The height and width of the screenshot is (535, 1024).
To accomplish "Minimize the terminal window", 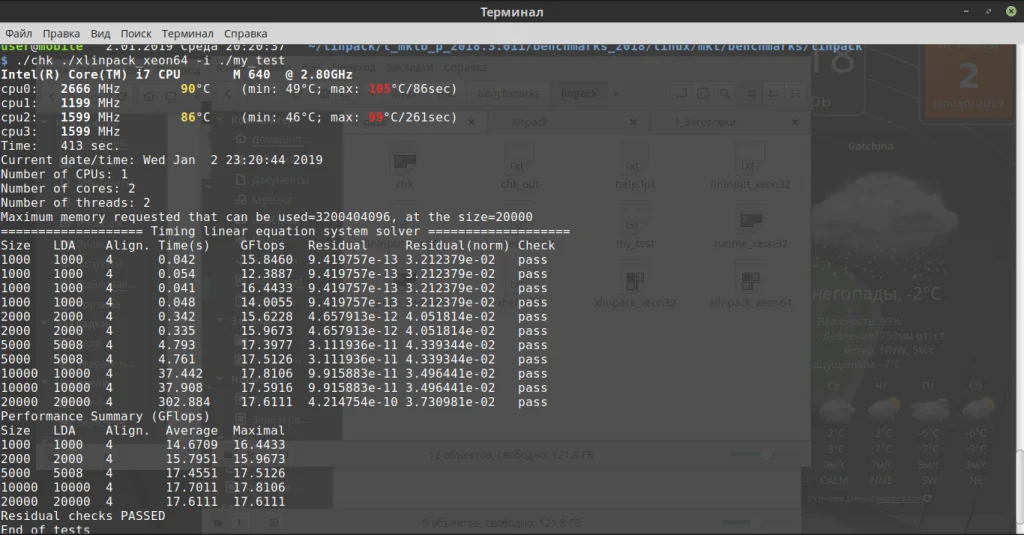I will tap(966, 11).
